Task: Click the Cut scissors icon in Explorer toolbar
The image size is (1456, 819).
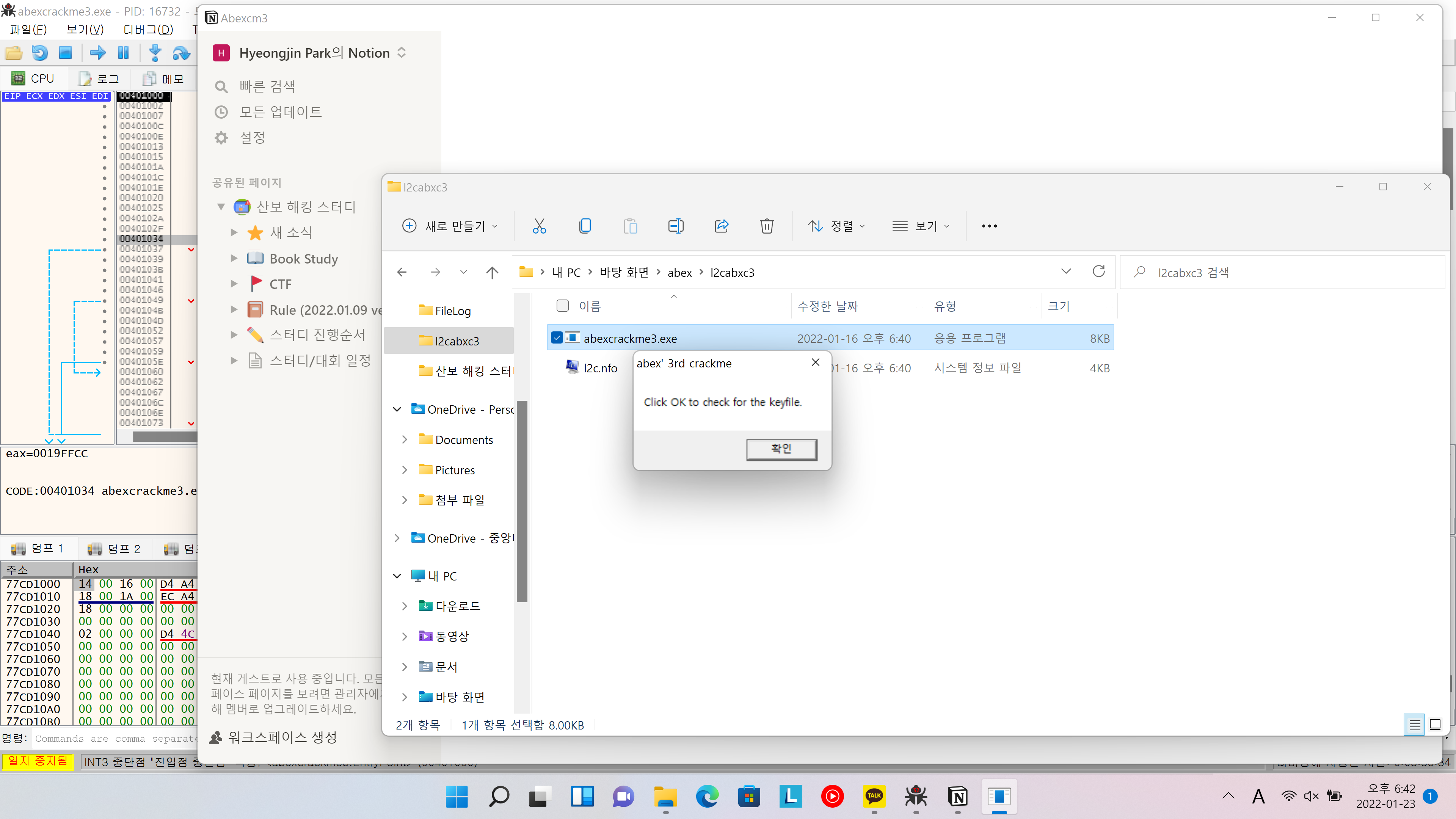Action: [539, 226]
